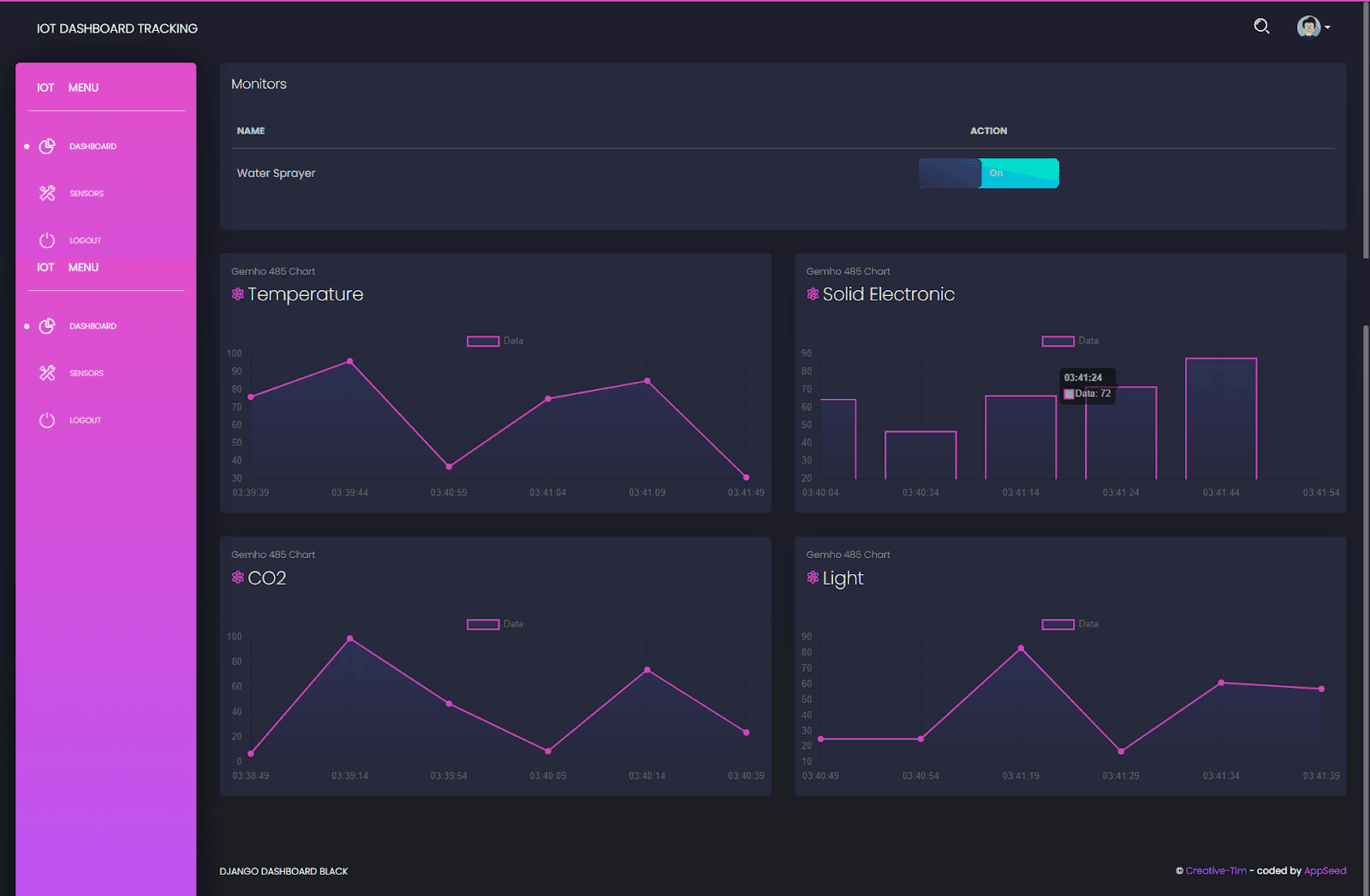Select the lower Sensors menu label
The height and width of the screenshot is (896, 1370).
pyautogui.click(x=86, y=373)
